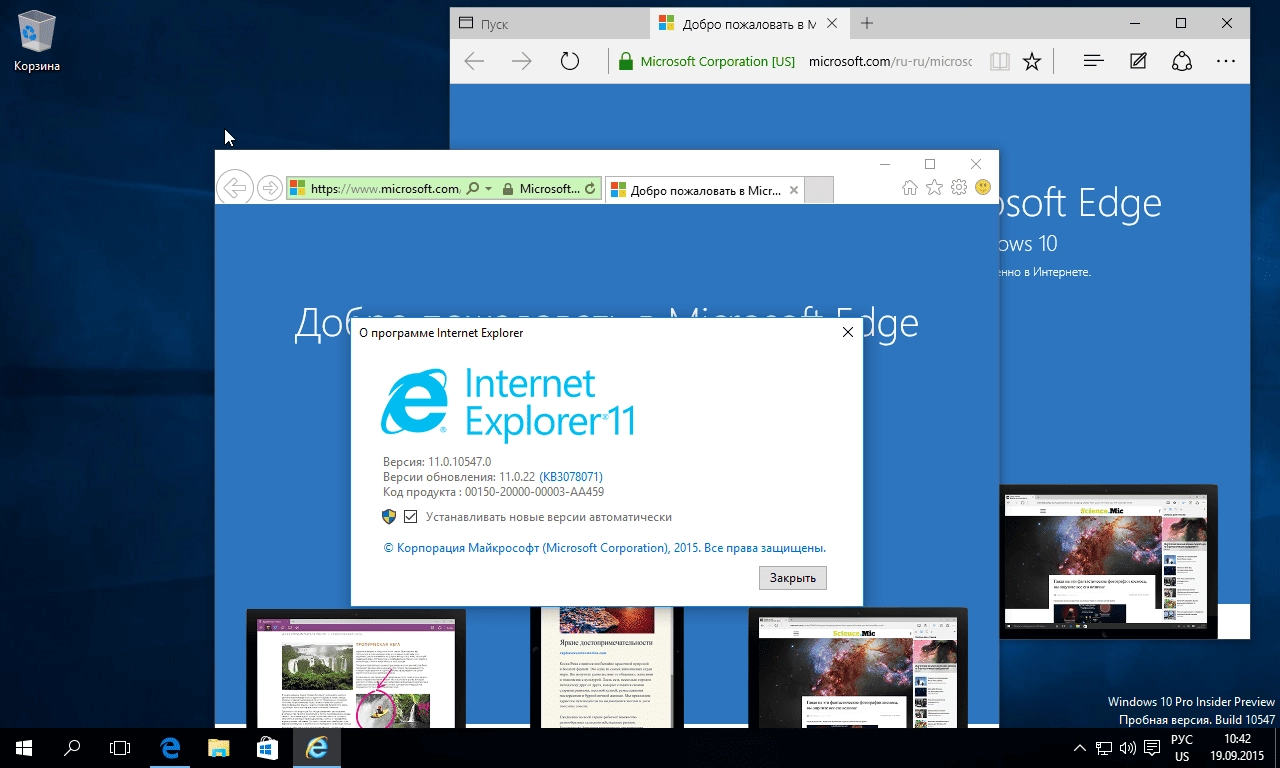Open volume control in system tray
The width and height of the screenshot is (1280, 768).
click(x=1127, y=747)
